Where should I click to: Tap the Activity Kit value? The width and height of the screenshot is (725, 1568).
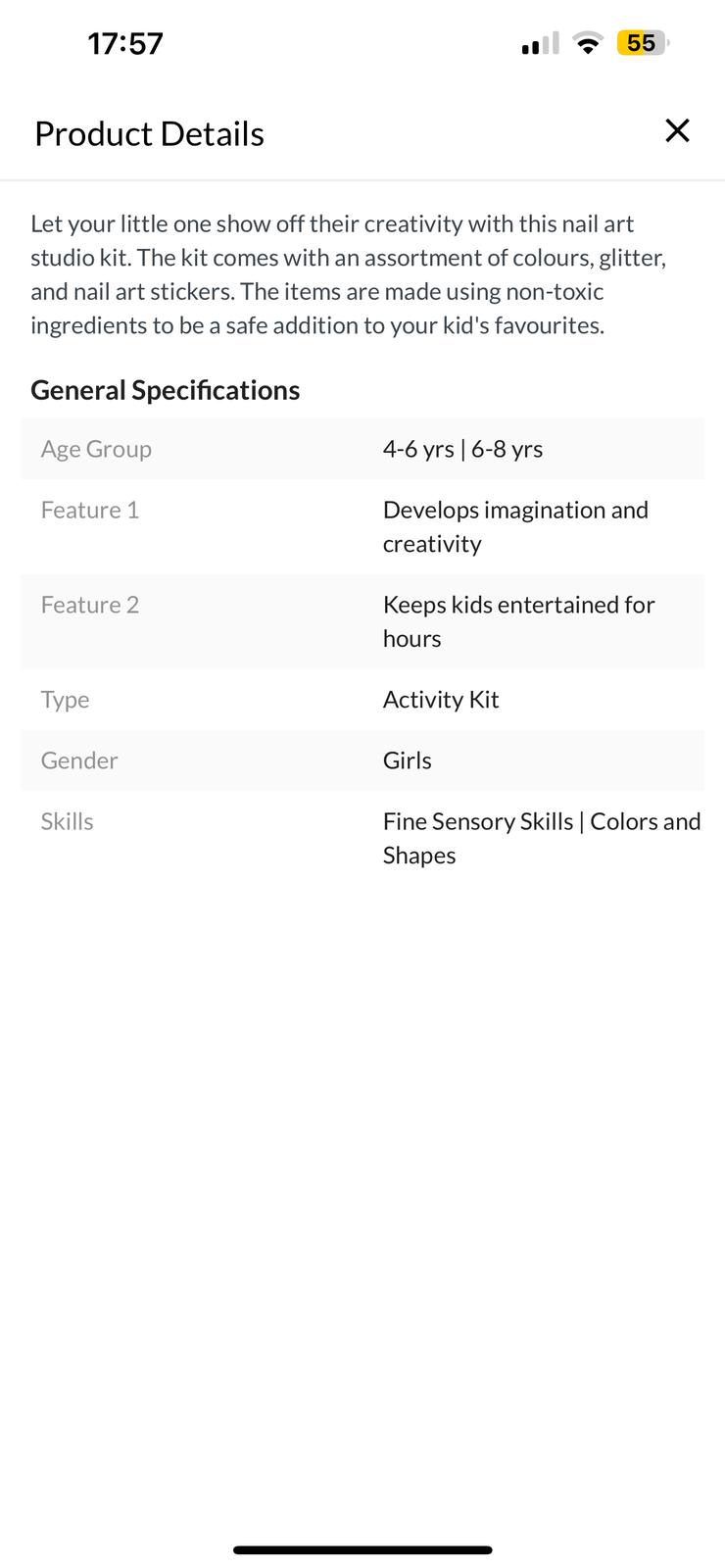click(x=441, y=700)
